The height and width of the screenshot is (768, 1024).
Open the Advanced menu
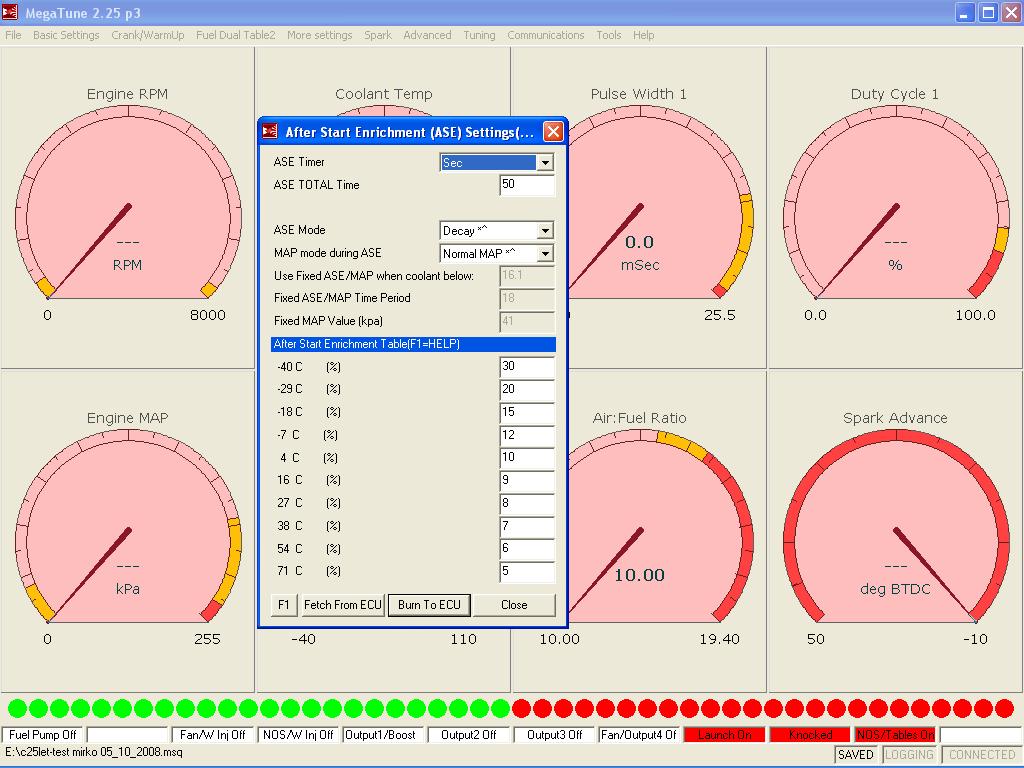coord(427,35)
